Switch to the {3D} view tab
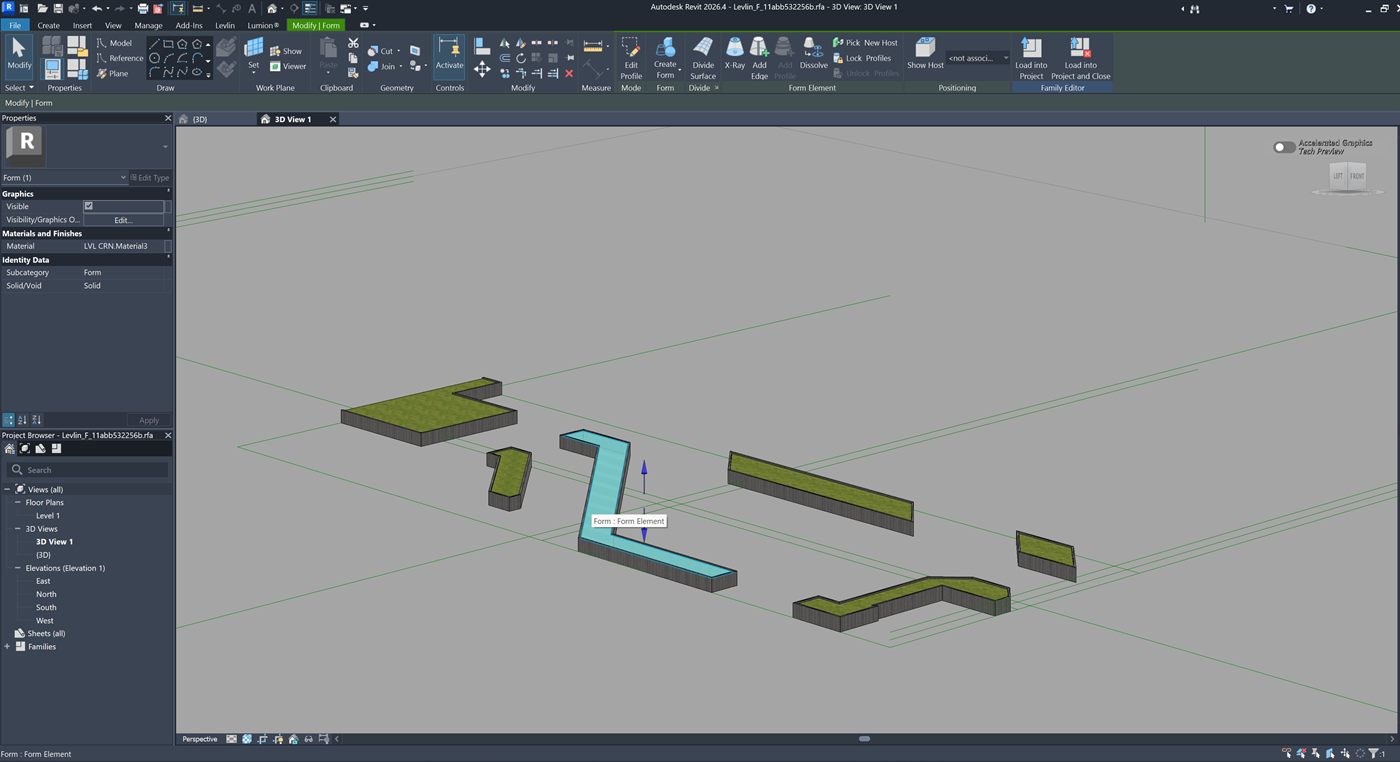1400x762 pixels. (200, 119)
